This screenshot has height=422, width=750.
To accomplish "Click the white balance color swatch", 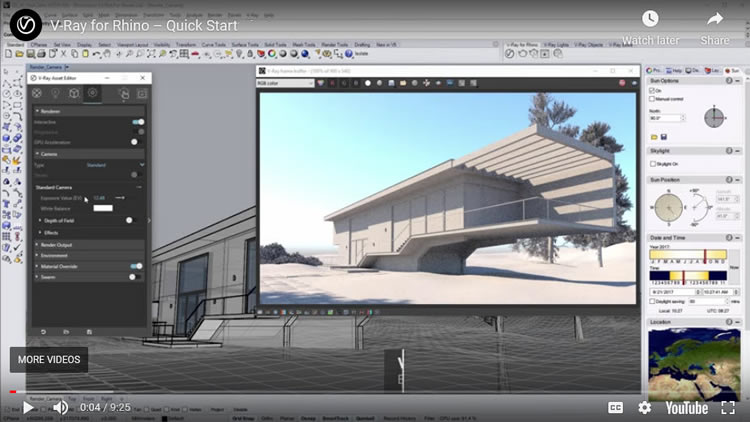I will coord(103,208).
